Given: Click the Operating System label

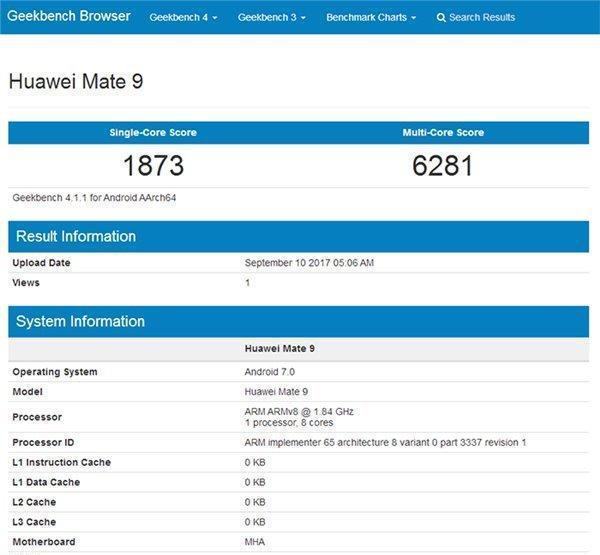Looking at the screenshot, I should coord(55,372).
